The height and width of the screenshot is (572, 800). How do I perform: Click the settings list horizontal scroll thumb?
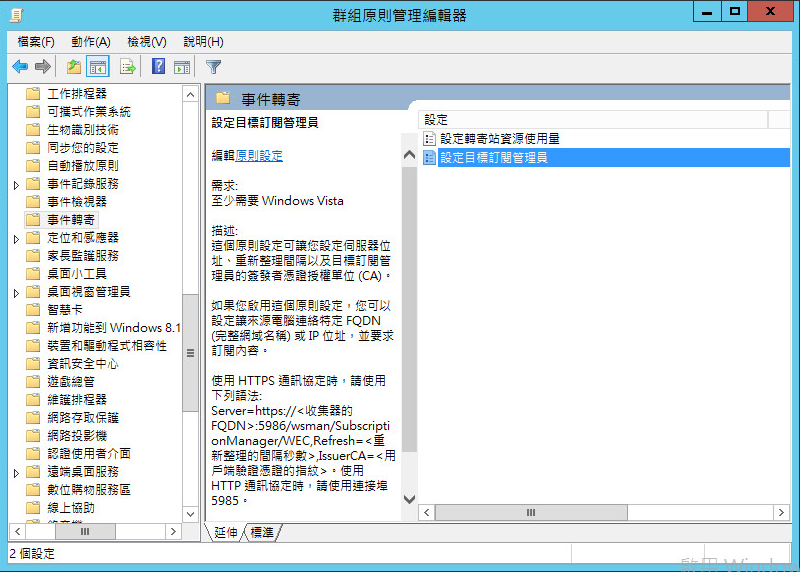(x=531, y=512)
